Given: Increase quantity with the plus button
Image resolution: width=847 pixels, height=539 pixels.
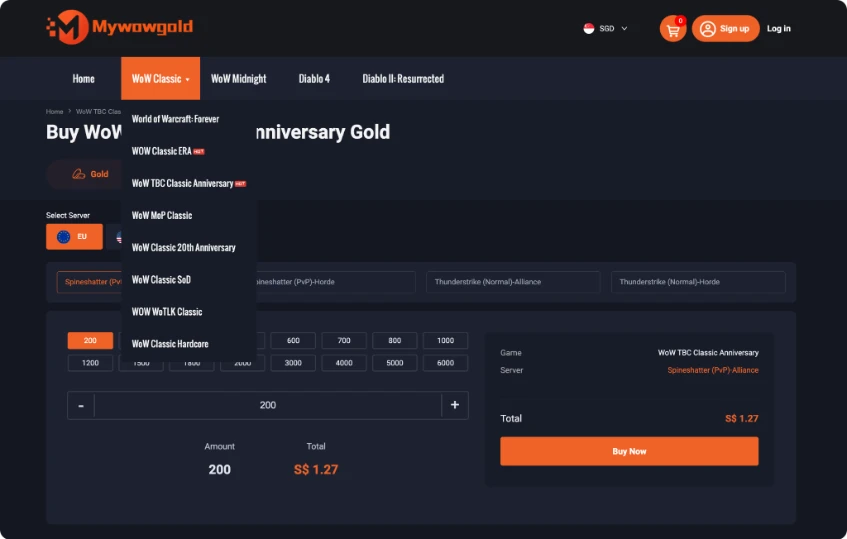Looking at the screenshot, I should click(x=455, y=405).
